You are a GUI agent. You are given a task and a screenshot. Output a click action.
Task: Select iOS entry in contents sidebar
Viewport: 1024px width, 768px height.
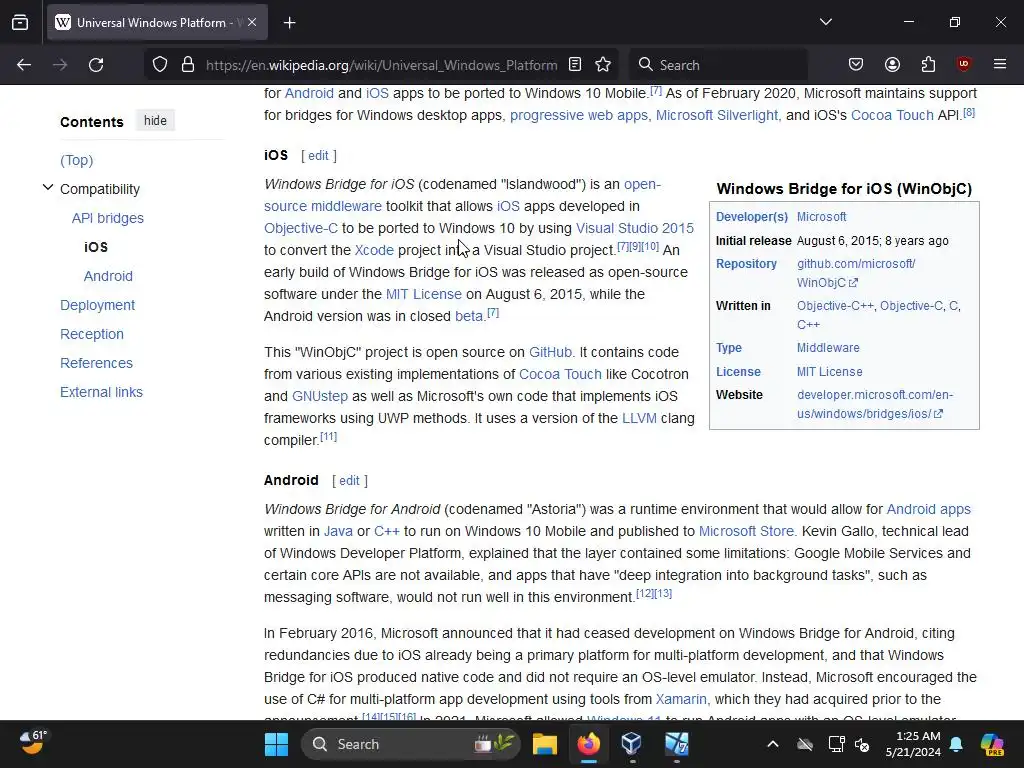tap(96, 247)
